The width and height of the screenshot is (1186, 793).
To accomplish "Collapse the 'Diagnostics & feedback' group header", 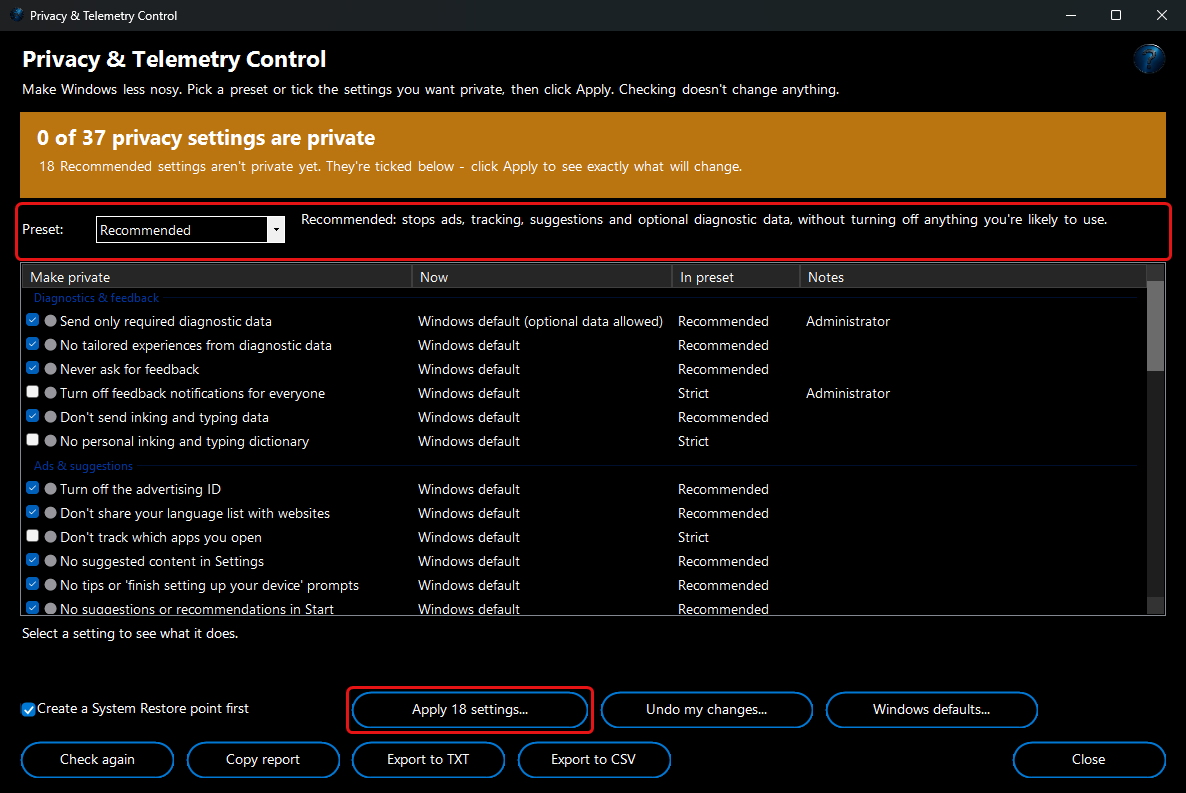I will tap(96, 298).
